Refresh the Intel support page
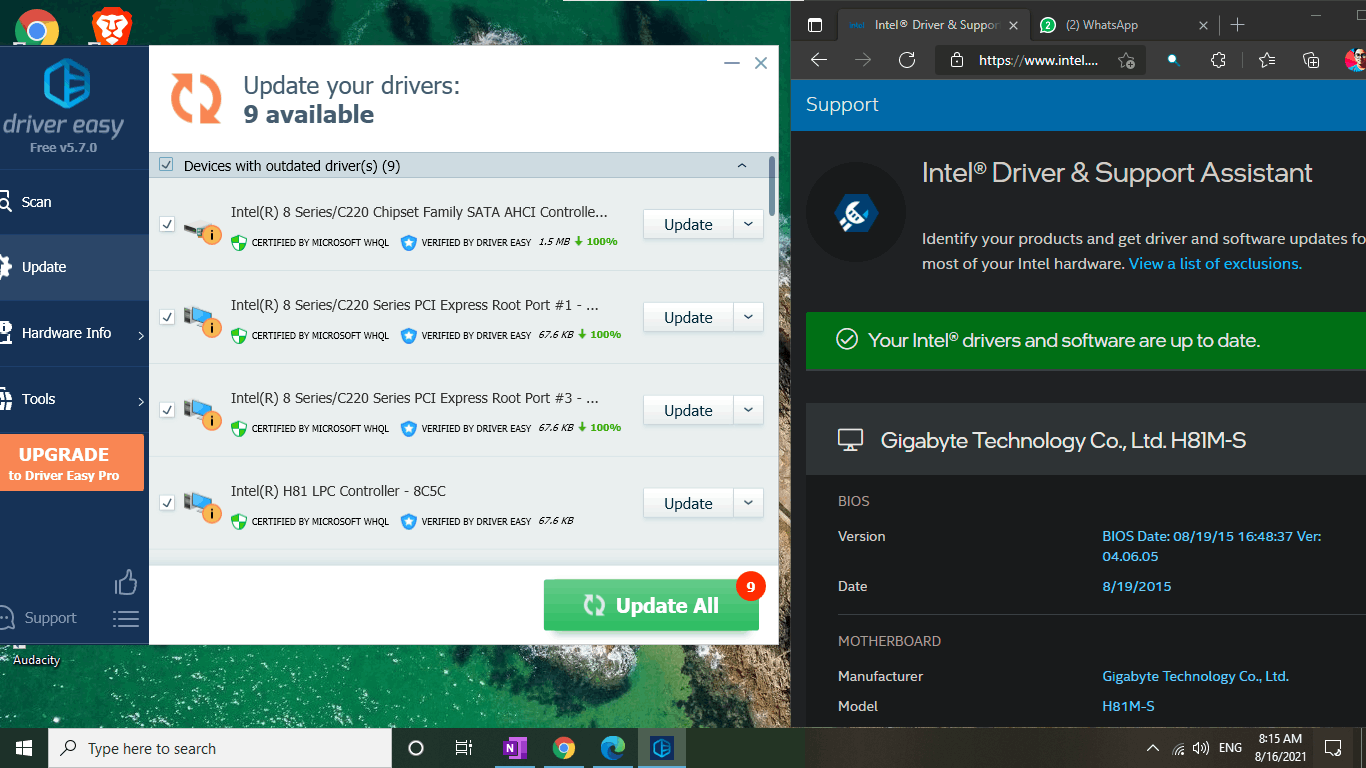 pos(906,60)
